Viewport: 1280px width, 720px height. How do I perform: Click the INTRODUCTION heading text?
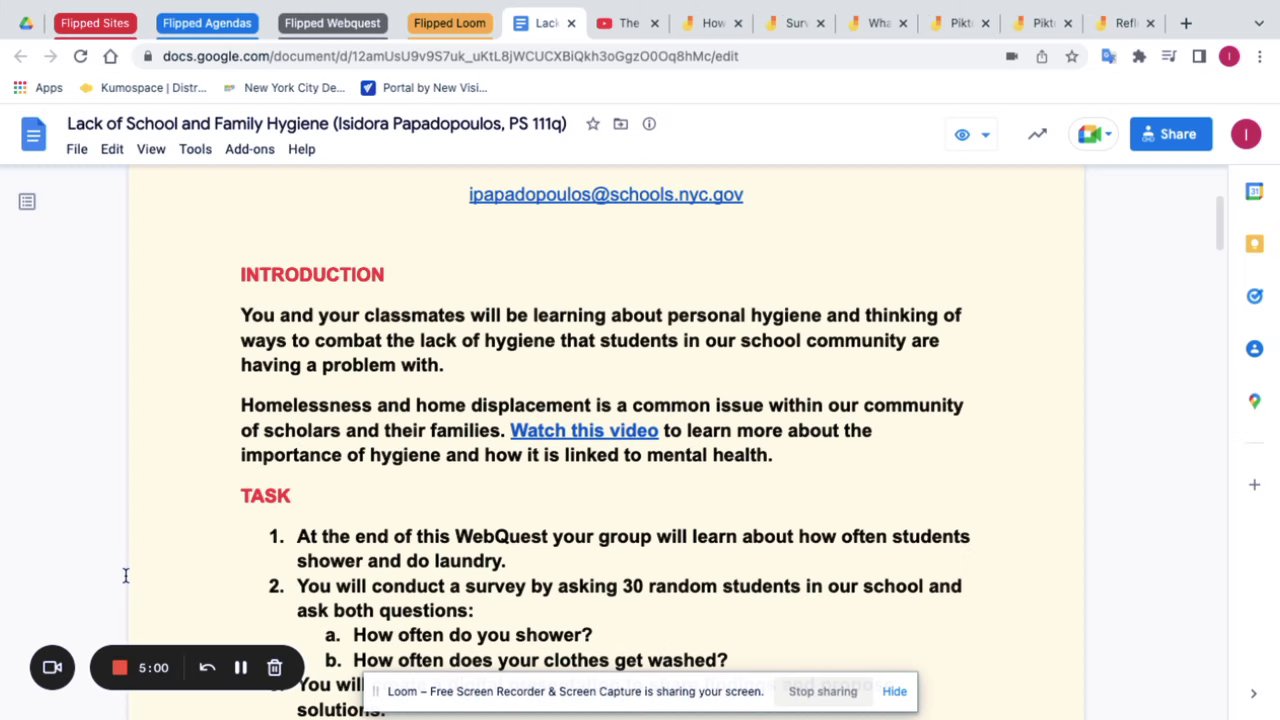pos(312,275)
